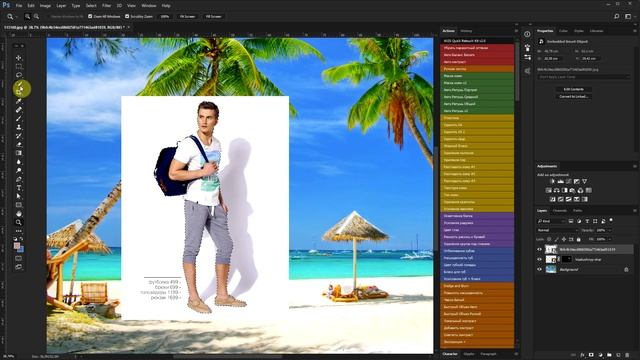Switch to the Paths tab

(578, 211)
